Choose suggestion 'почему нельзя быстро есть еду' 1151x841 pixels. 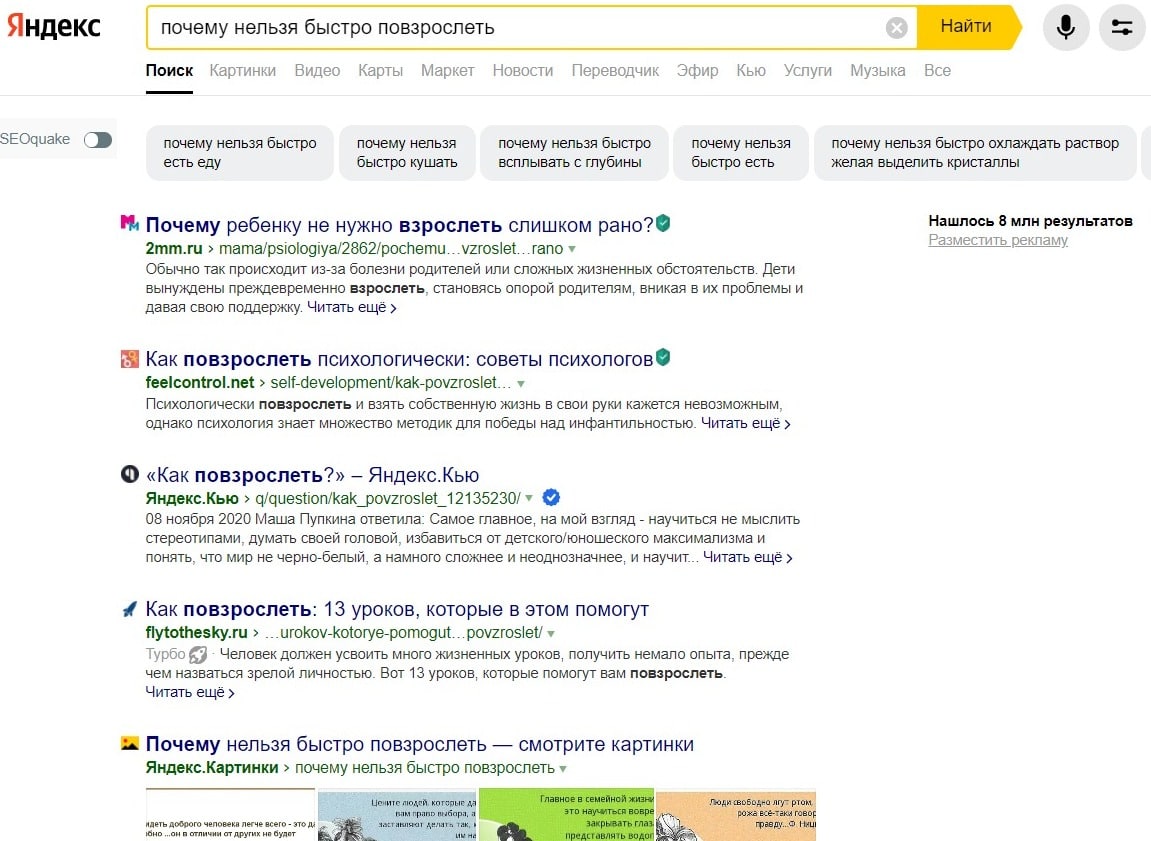pos(239,153)
